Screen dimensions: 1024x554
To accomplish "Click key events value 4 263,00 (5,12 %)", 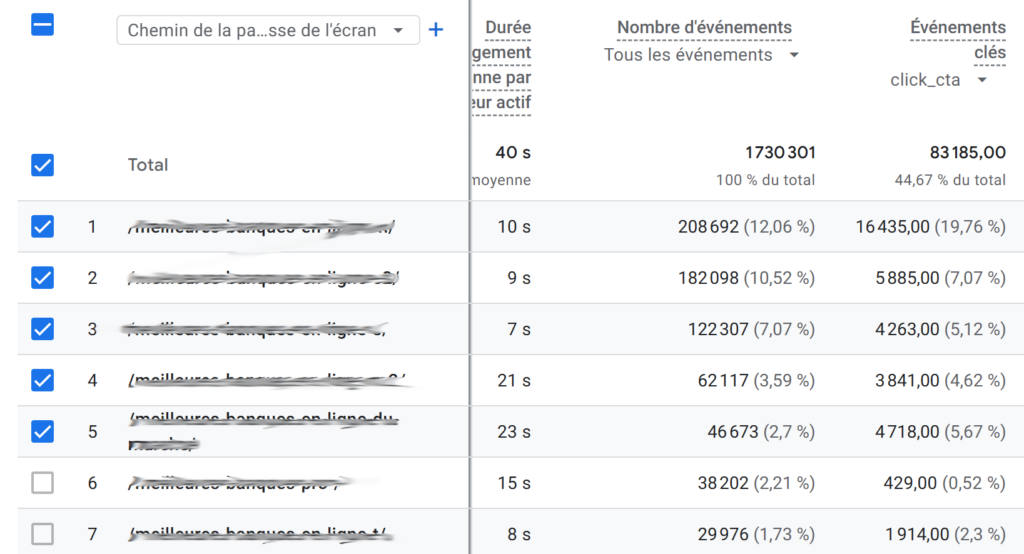I will click(x=940, y=329).
